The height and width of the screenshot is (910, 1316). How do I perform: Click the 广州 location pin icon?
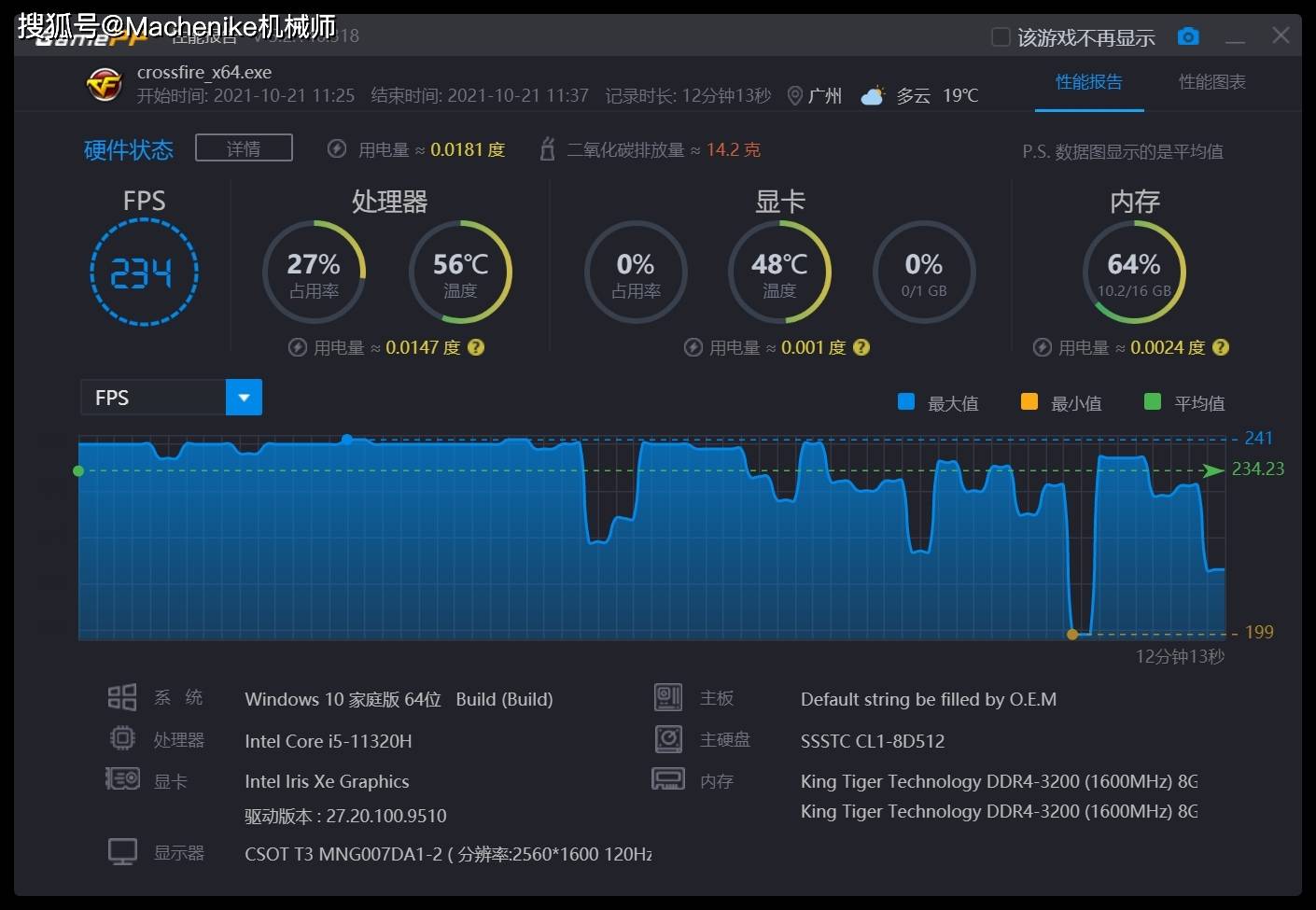794,94
